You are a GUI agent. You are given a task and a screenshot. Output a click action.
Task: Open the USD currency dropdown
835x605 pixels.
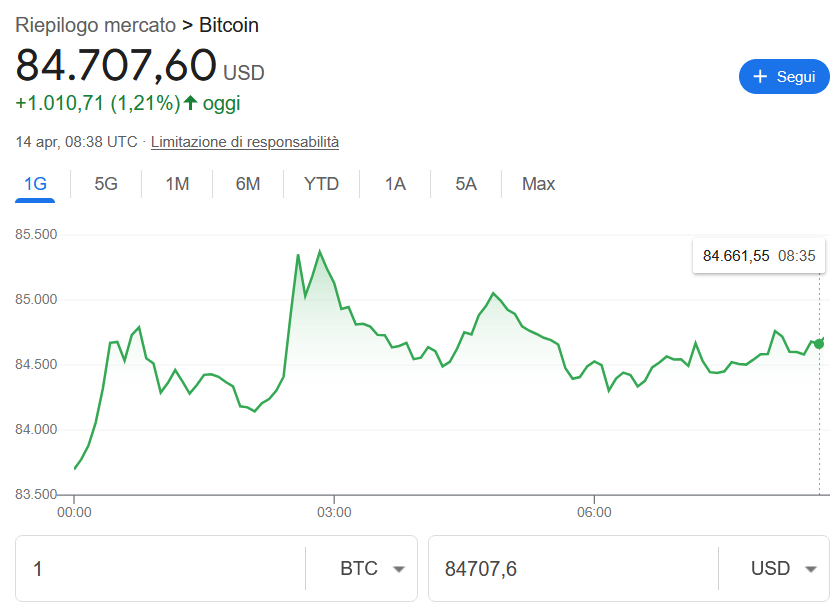point(783,569)
